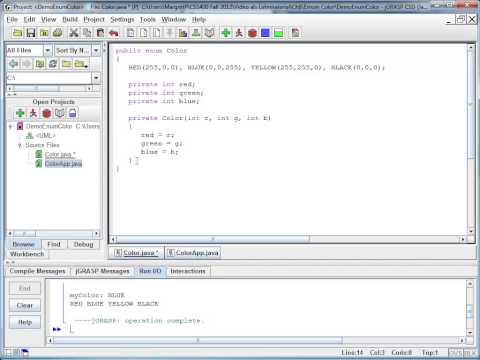Click the last main toolbar document icon
Screen dimensions: 480x360
coord(295,33)
